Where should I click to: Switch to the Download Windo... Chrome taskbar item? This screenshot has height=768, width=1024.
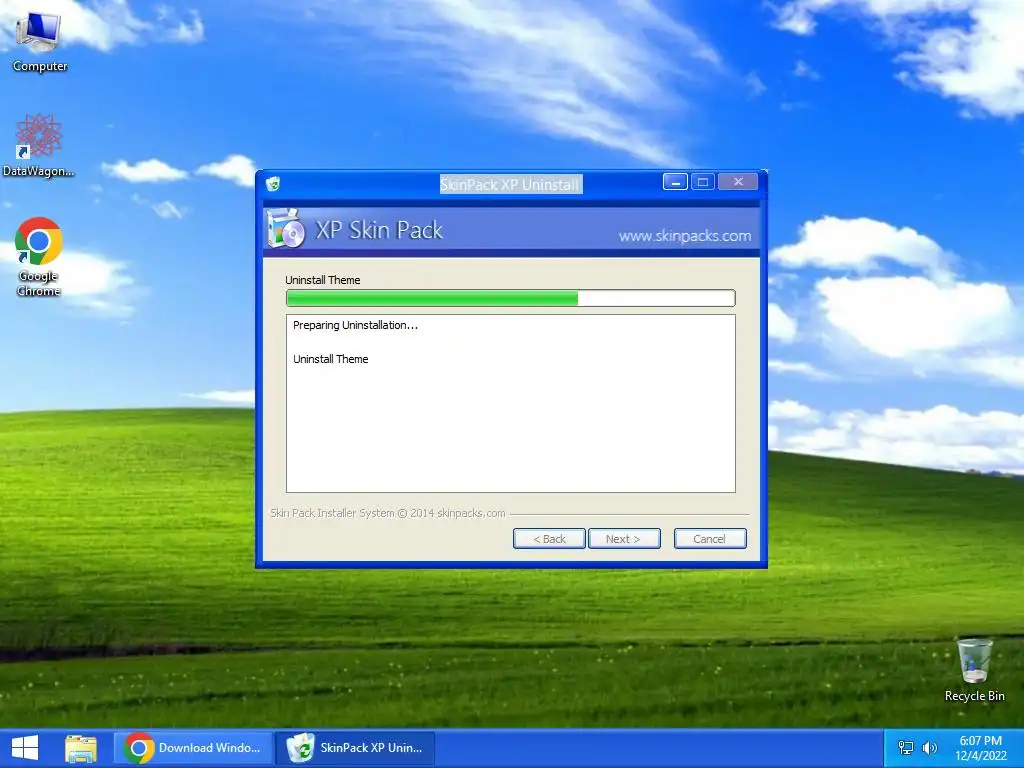pos(193,748)
